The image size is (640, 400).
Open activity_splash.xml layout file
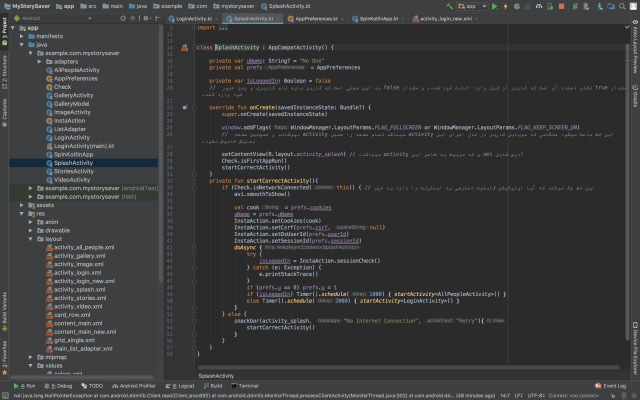coord(79,290)
